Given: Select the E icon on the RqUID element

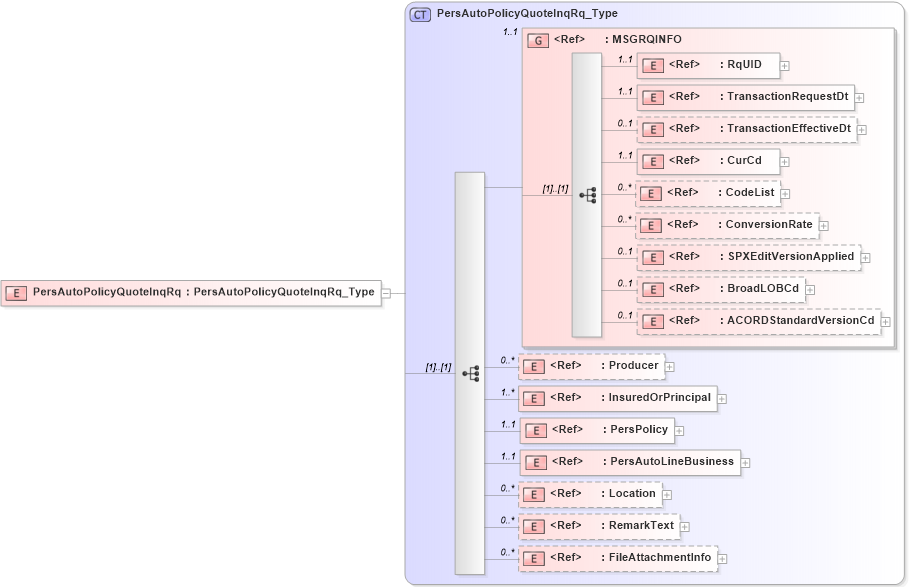Looking at the screenshot, I should (x=653, y=65).
